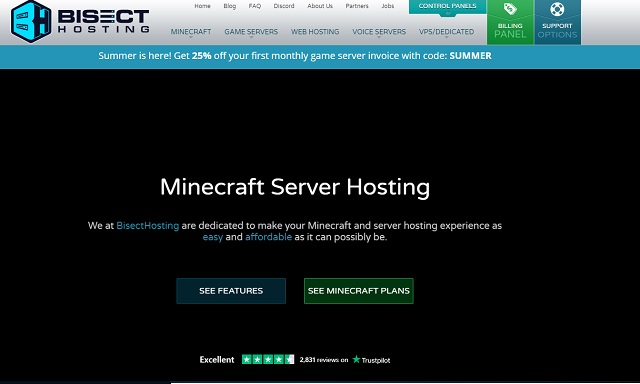Expand the Minecraft menu

coord(191,31)
